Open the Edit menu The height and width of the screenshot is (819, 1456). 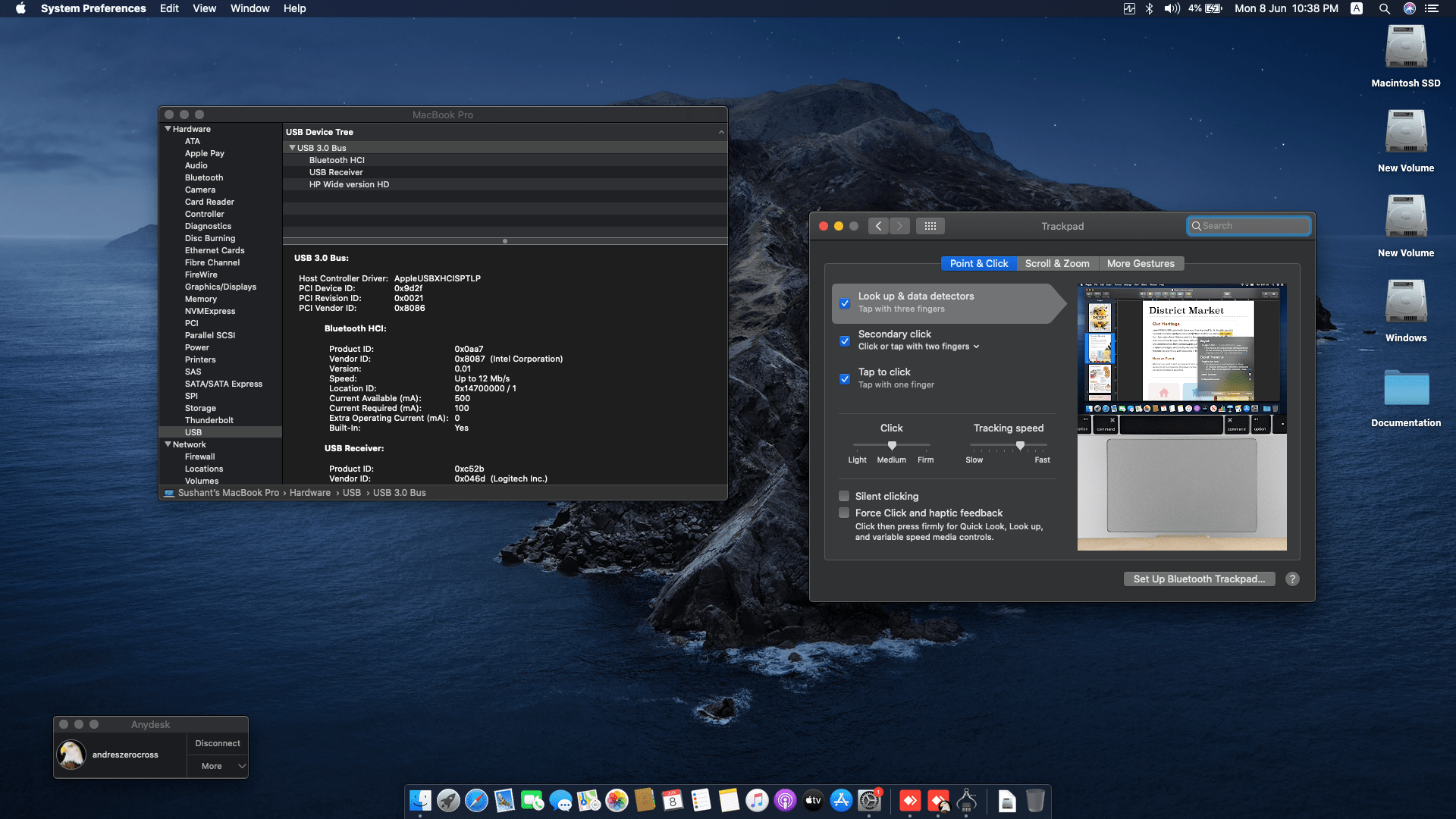(169, 8)
